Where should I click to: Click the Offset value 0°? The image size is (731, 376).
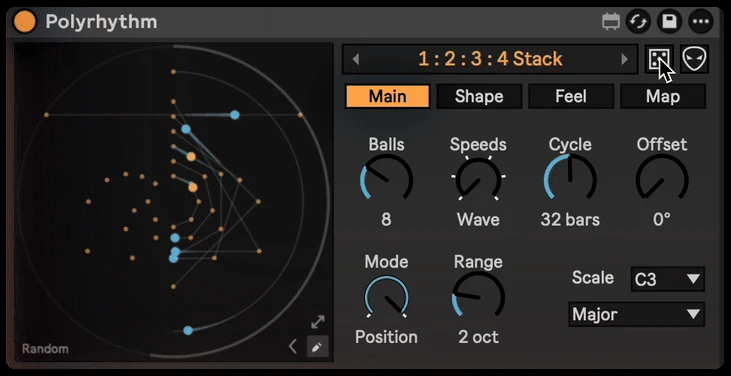click(x=662, y=219)
